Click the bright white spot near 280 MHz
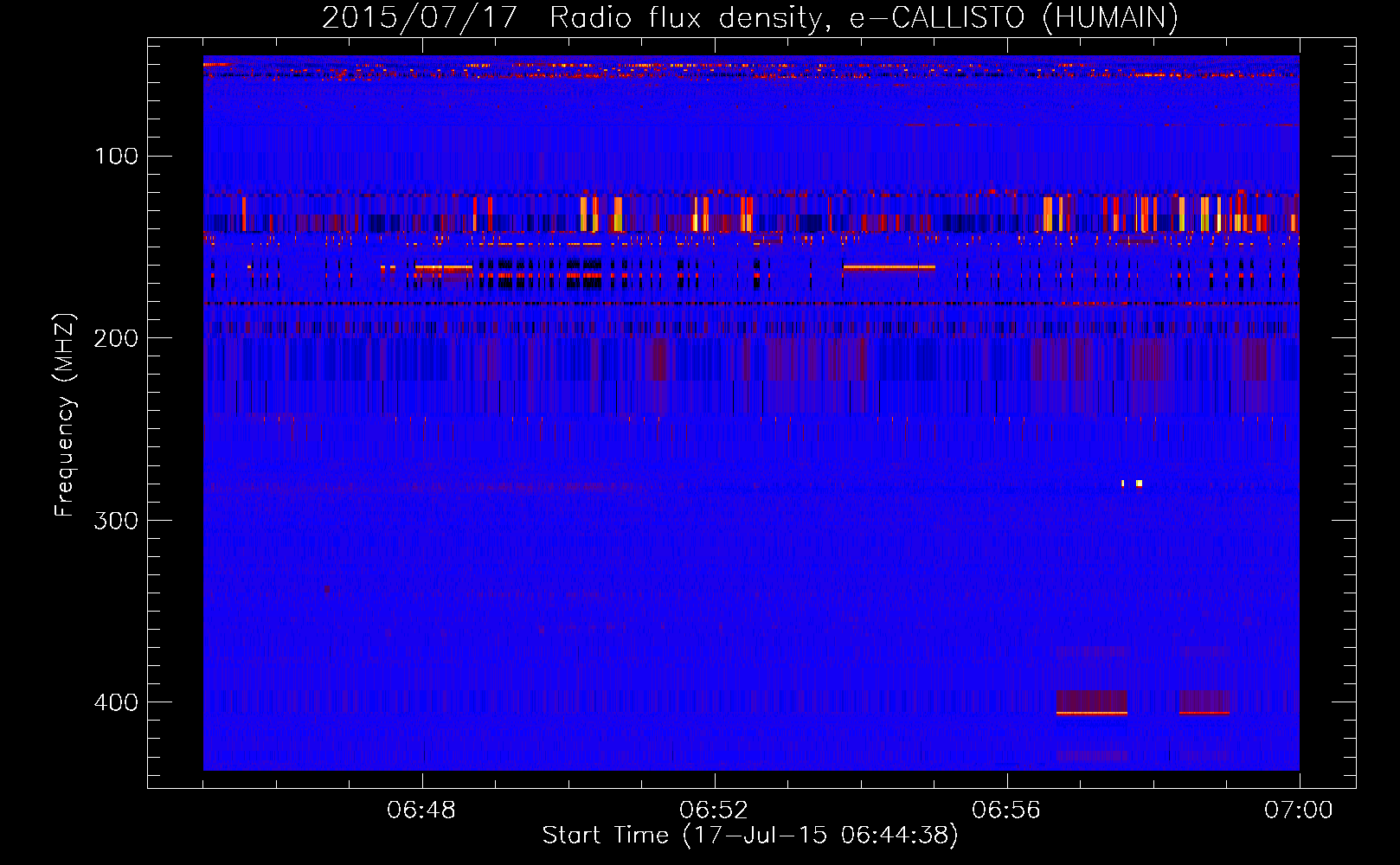This screenshot has height=865, width=1400. [1139, 483]
